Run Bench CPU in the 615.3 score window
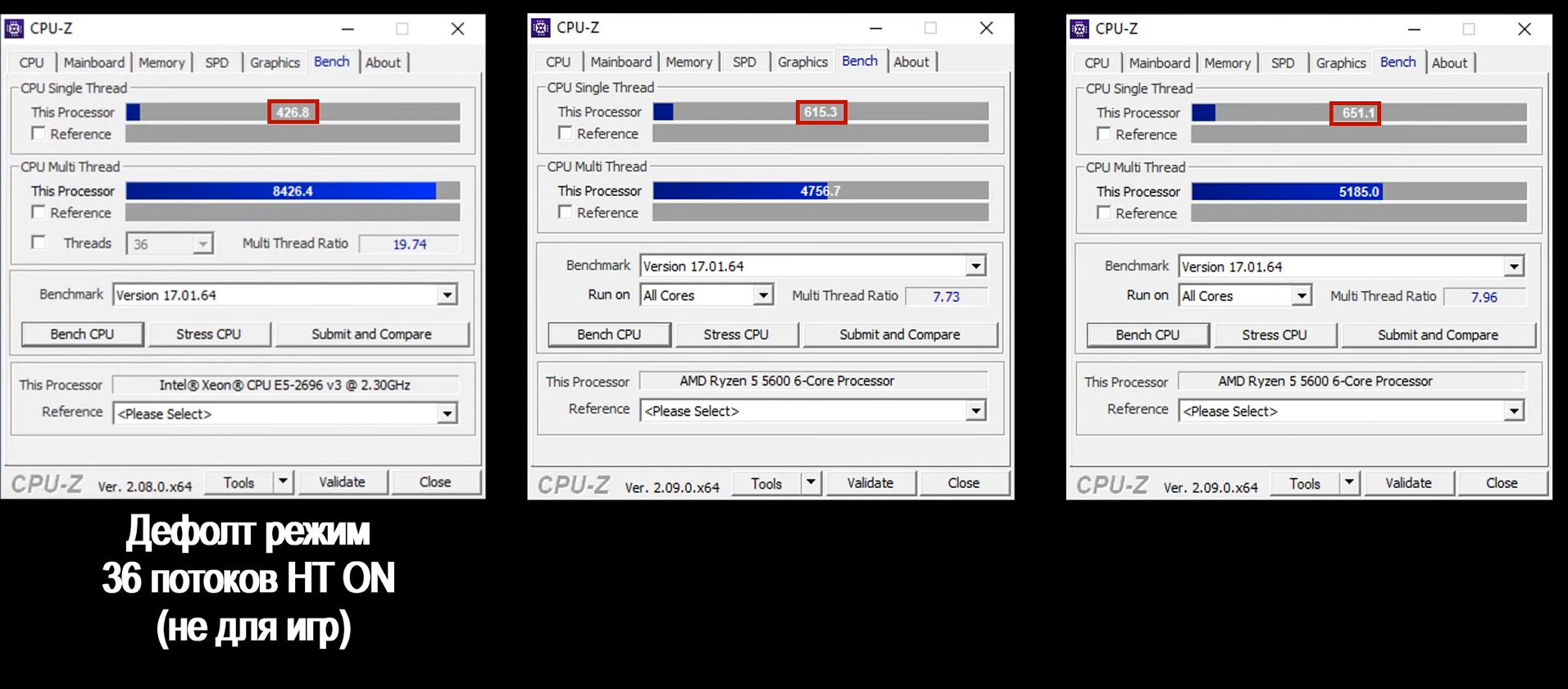This screenshot has width=1568, height=689. (x=609, y=334)
